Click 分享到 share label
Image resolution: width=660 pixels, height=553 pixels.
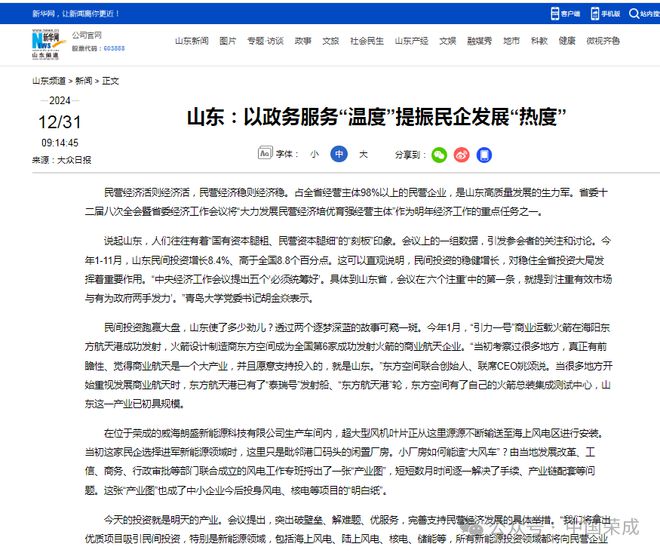pyautogui.click(x=410, y=154)
